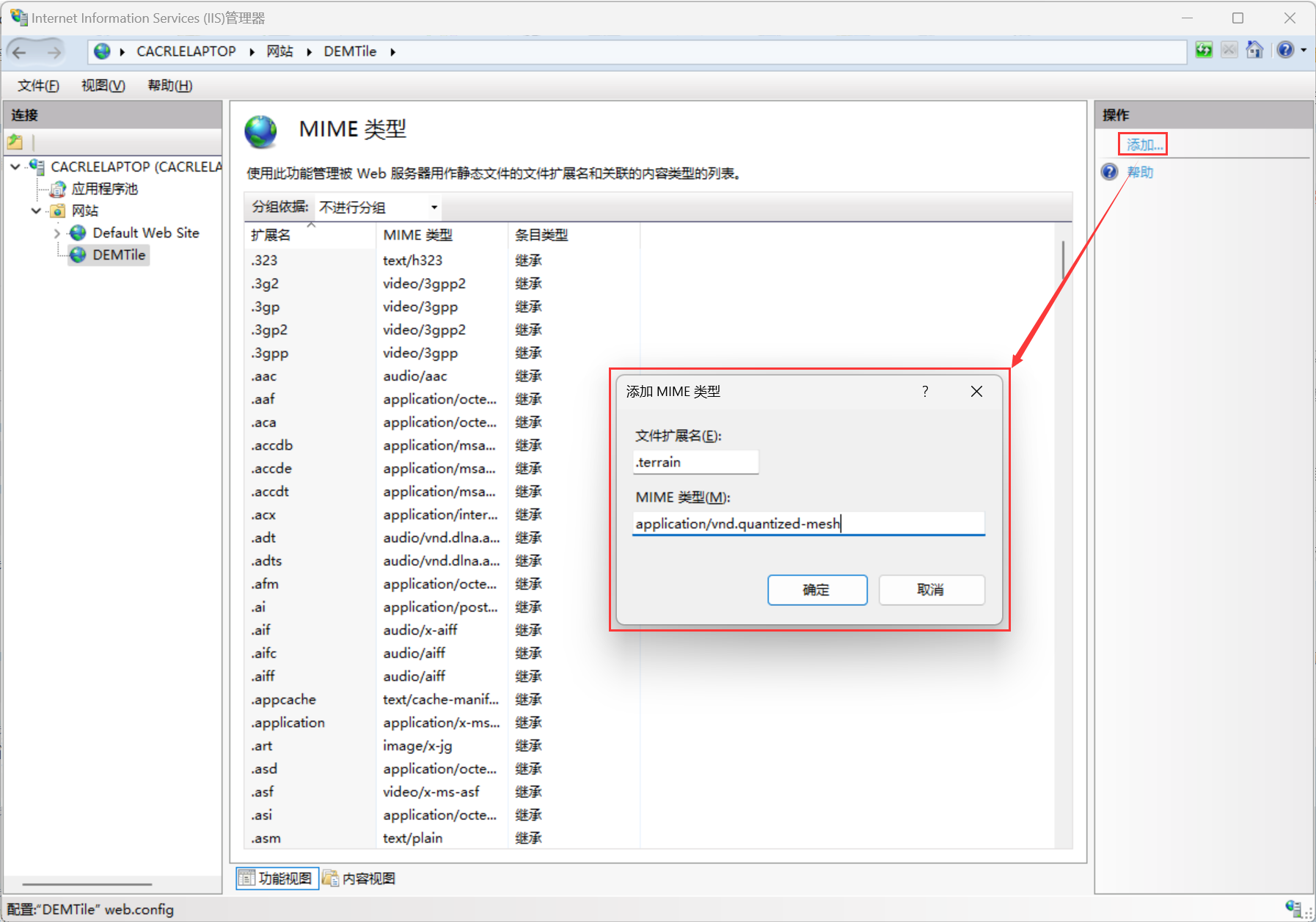Expand breadcrumb arrow after DEMTile
This screenshot has width=1316, height=922.
tap(393, 52)
